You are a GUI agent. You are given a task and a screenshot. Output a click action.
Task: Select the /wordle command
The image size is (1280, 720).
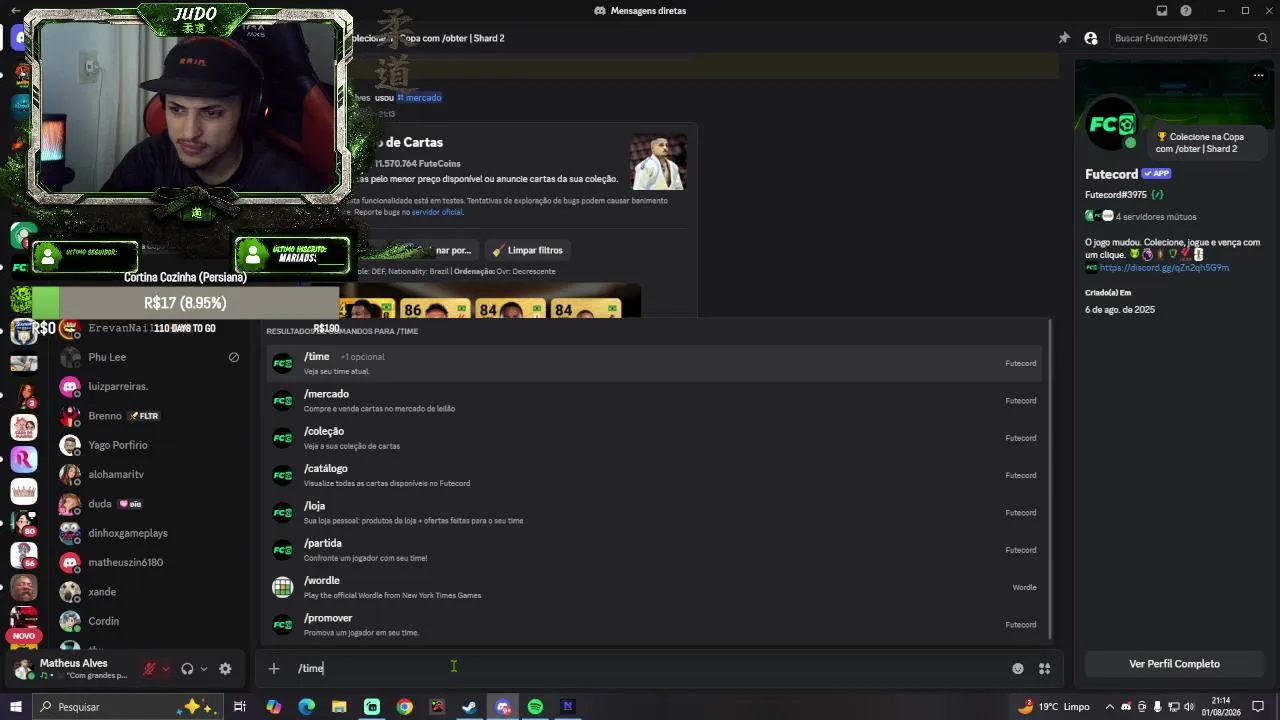655,587
